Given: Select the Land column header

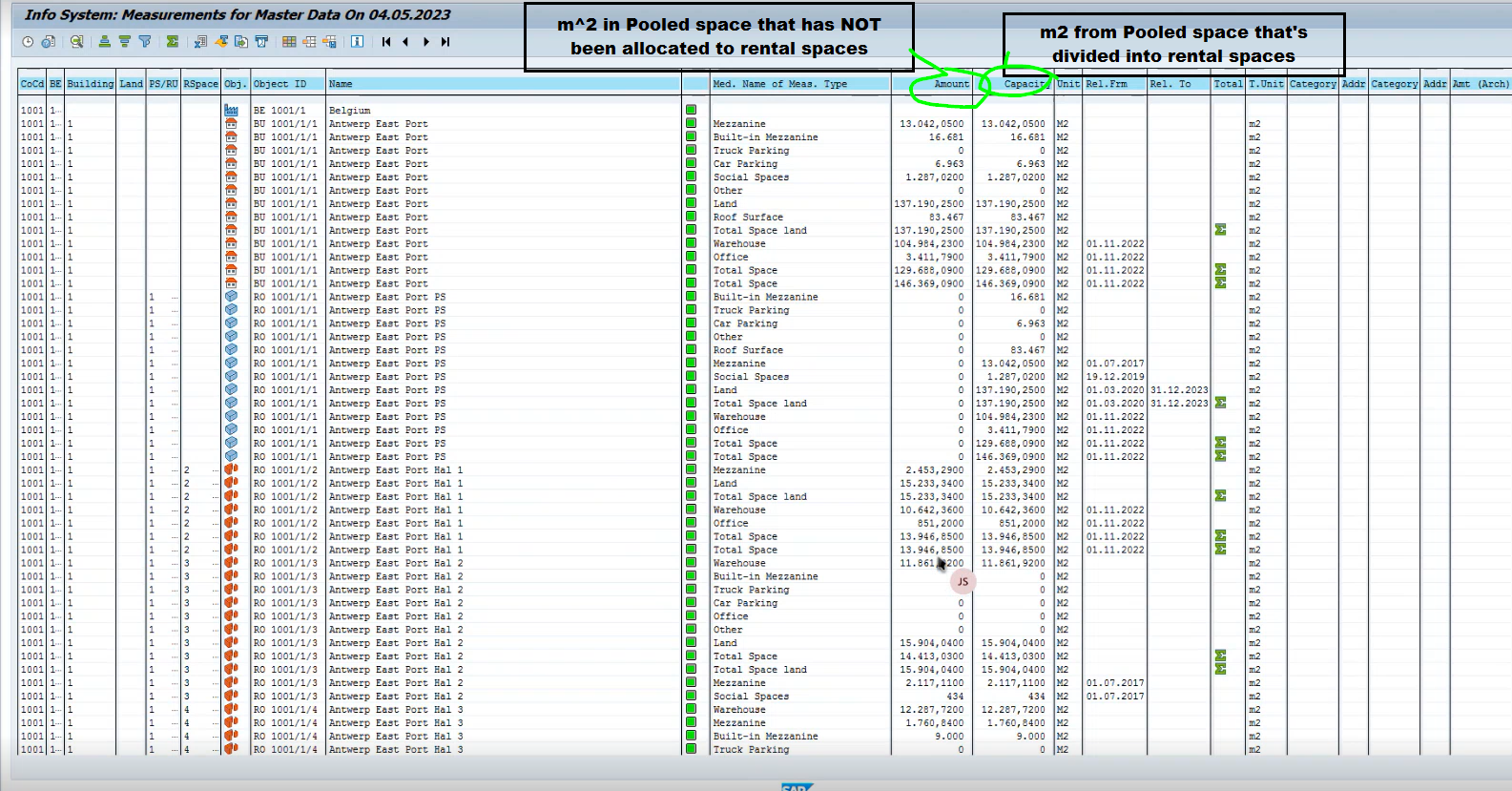Looking at the screenshot, I should [131, 84].
